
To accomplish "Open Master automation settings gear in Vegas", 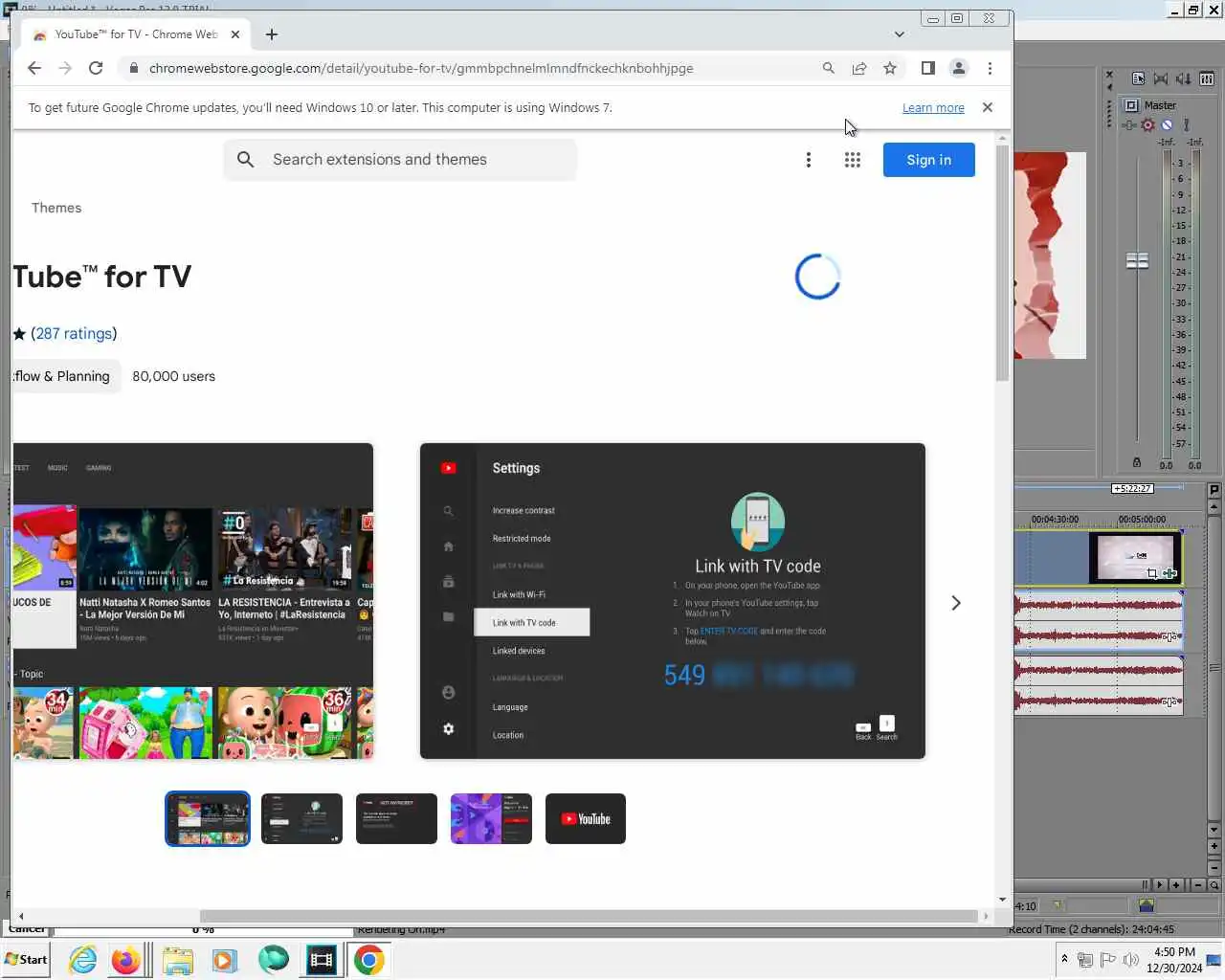I will point(1147,125).
